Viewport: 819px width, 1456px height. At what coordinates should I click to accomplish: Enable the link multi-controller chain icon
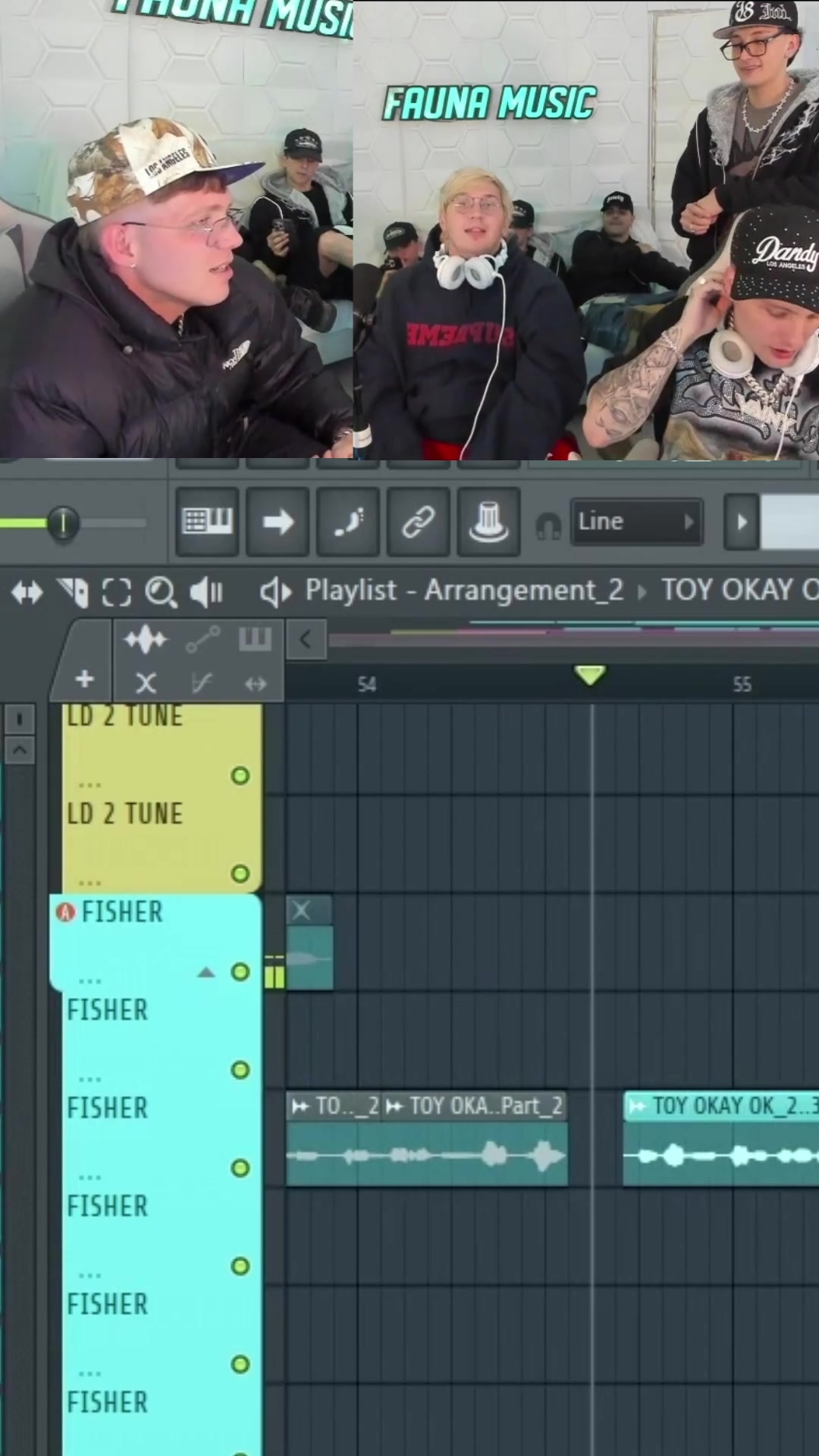tap(418, 522)
